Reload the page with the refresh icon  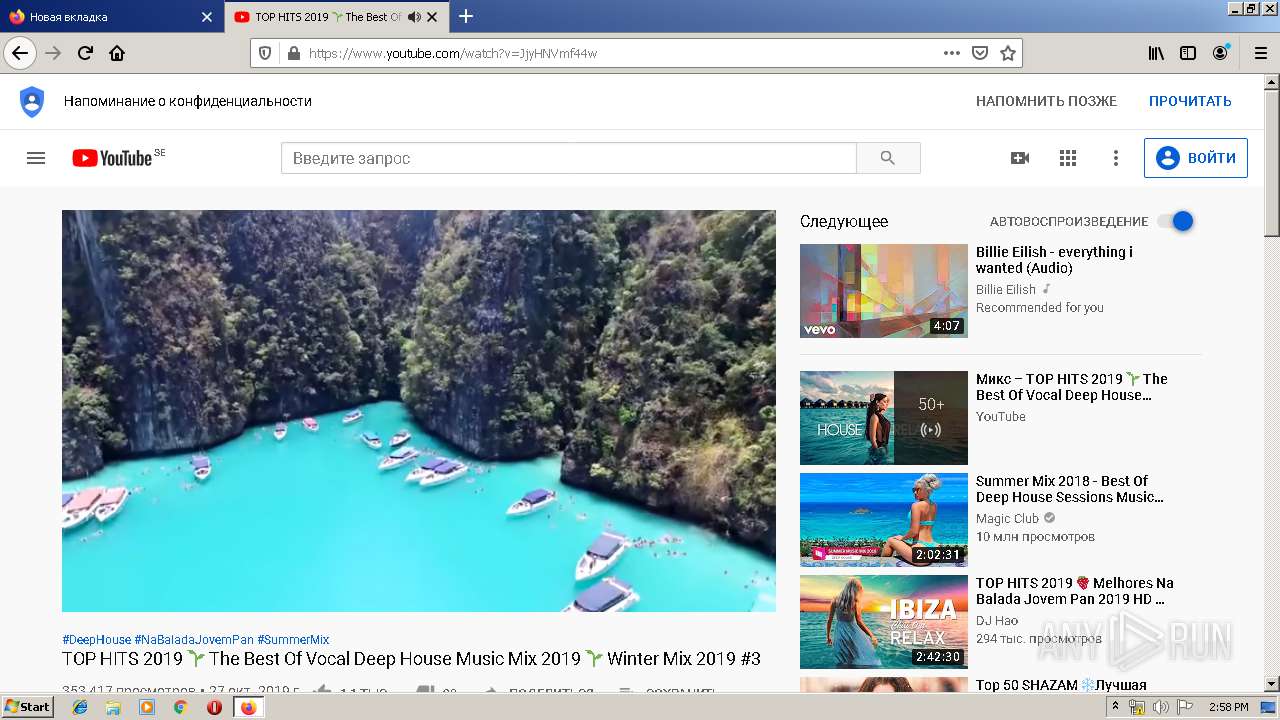[85, 53]
